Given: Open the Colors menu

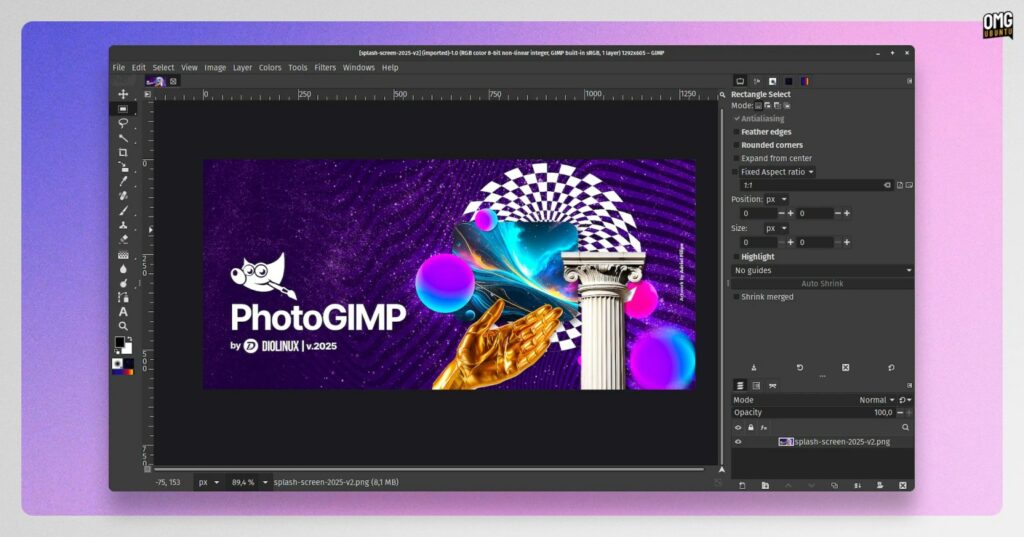Looking at the screenshot, I should (x=270, y=67).
